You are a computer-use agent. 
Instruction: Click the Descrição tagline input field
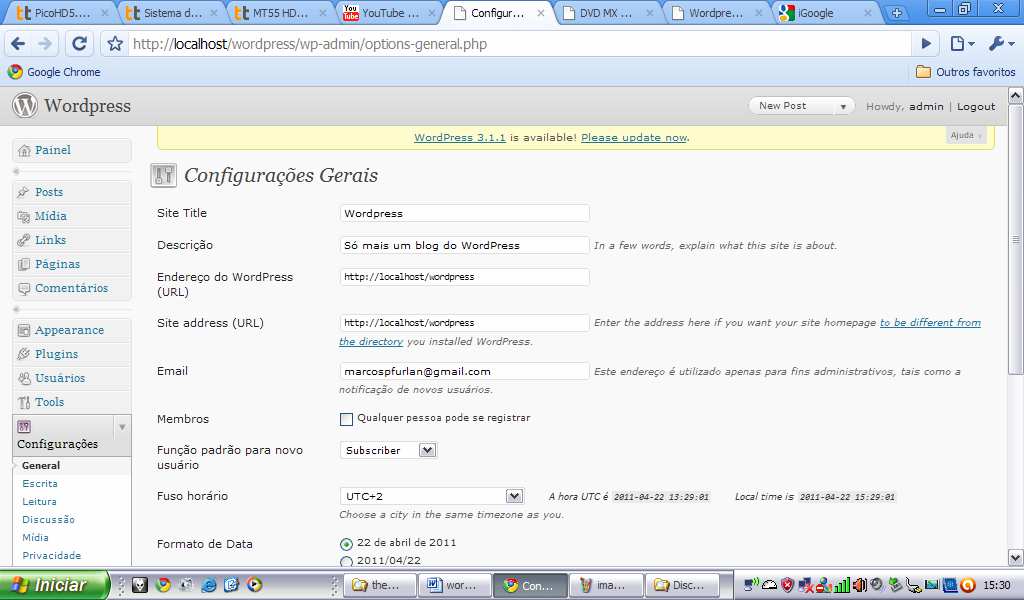click(x=464, y=245)
